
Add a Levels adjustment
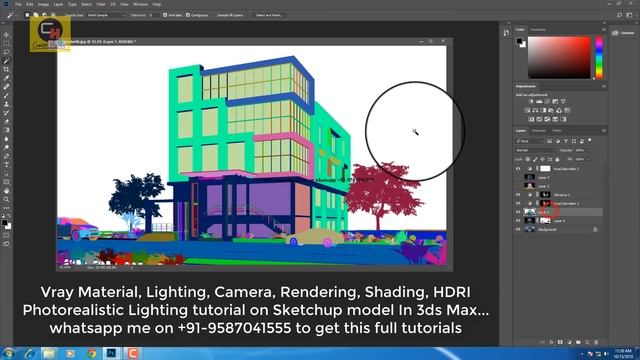(539, 101)
